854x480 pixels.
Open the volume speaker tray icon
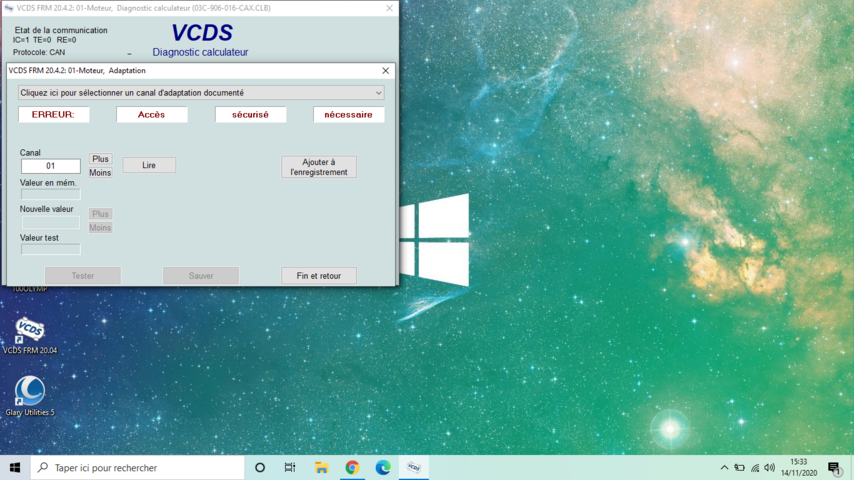[770, 467]
